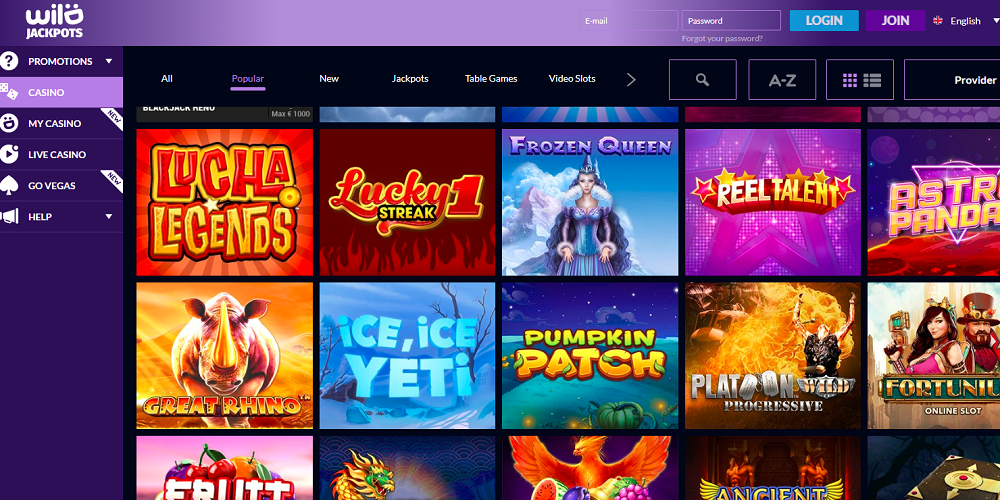Select the Table Games category tab
1000x500 pixels.
point(491,79)
